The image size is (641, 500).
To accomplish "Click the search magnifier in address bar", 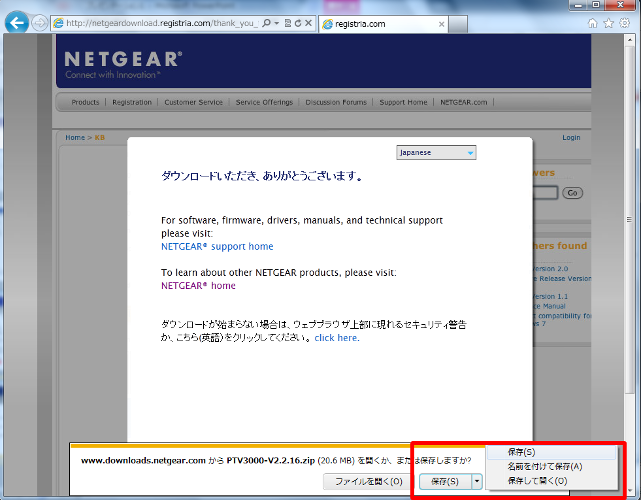I will pos(266,23).
